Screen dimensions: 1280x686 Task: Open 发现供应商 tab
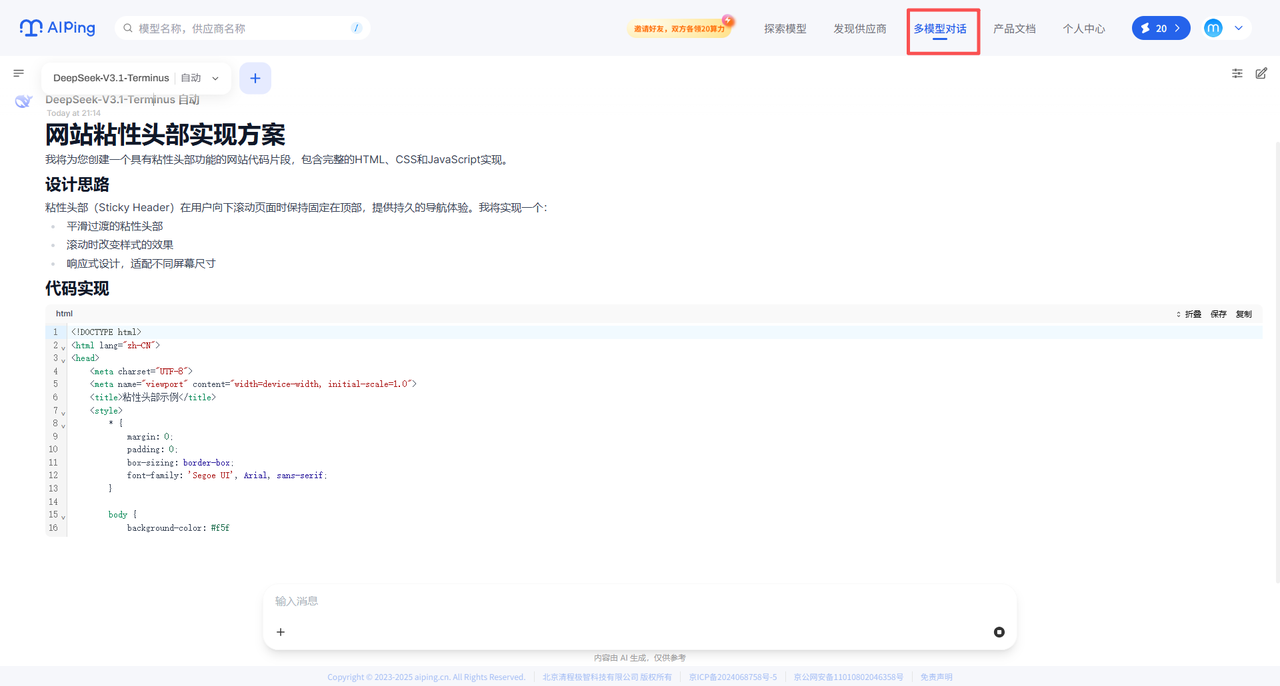[x=860, y=29]
